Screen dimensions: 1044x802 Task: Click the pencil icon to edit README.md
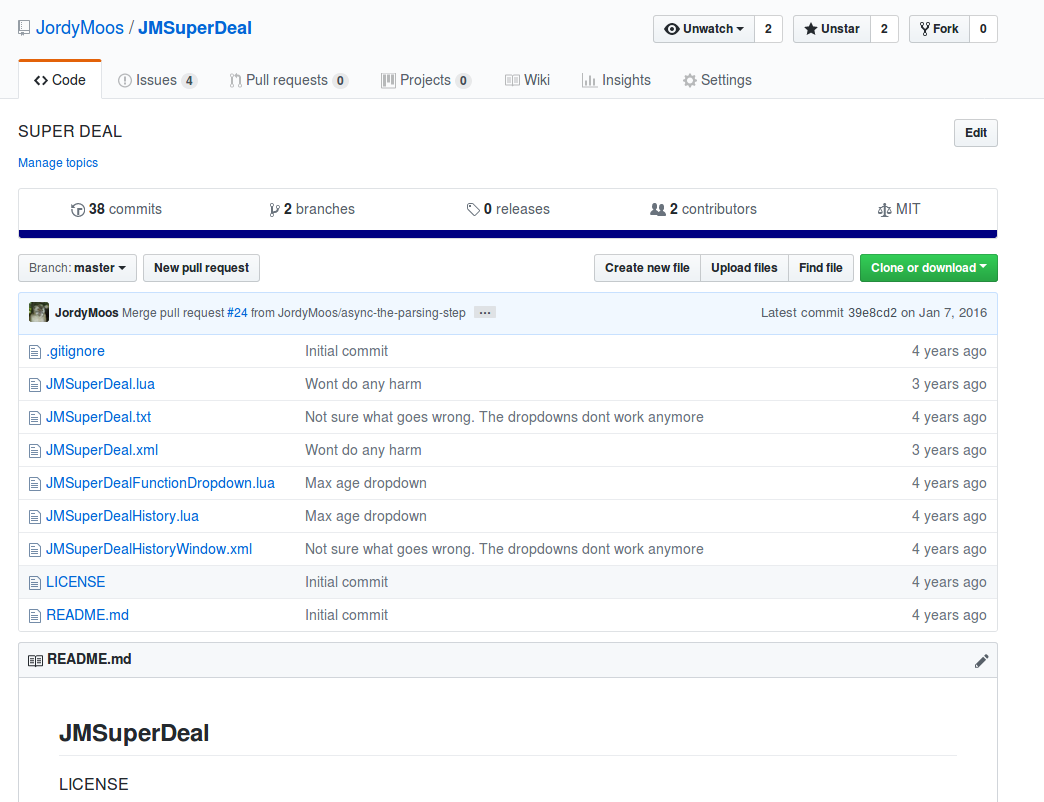(x=981, y=661)
